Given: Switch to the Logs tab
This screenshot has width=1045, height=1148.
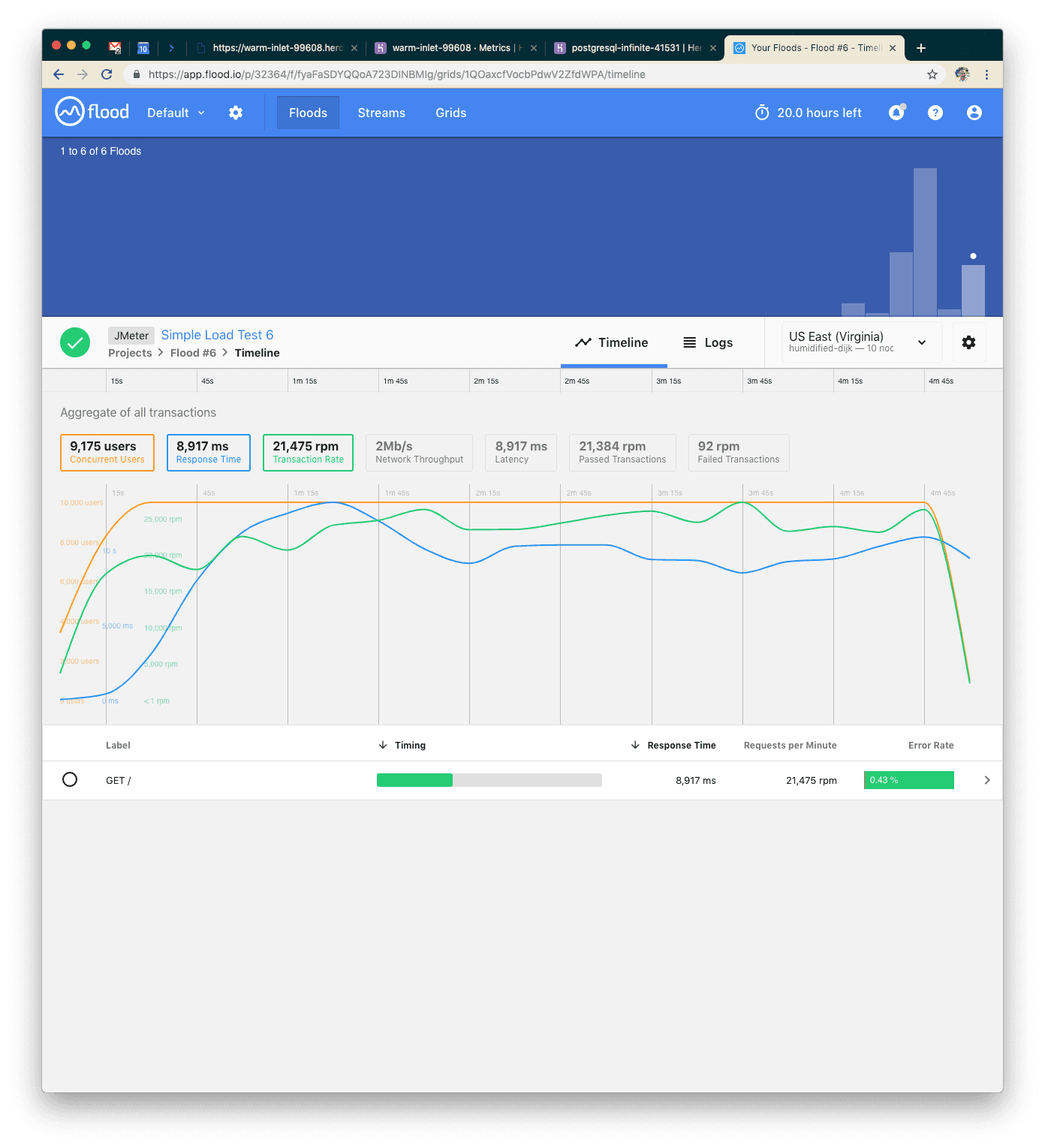Looking at the screenshot, I should pyautogui.click(x=707, y=342).
